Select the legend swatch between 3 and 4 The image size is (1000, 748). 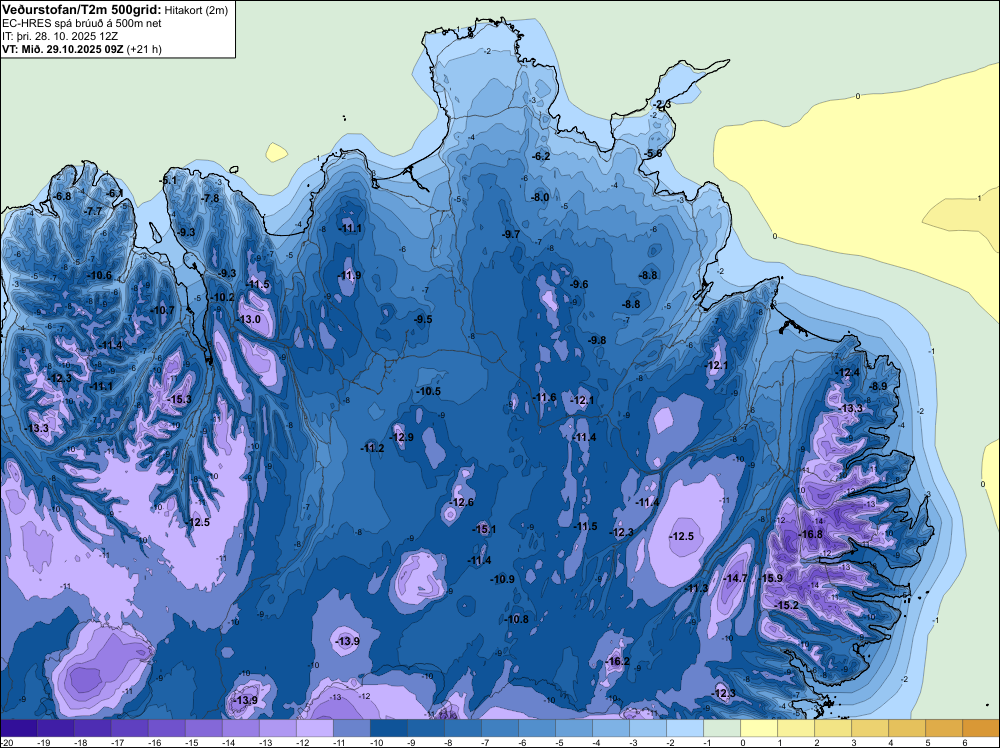(869, 728)
